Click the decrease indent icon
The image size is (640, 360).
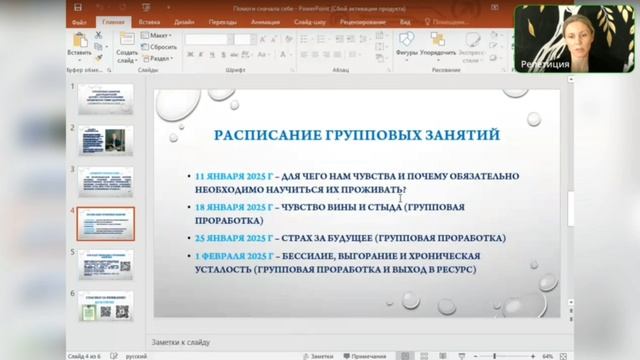point(340,39)
